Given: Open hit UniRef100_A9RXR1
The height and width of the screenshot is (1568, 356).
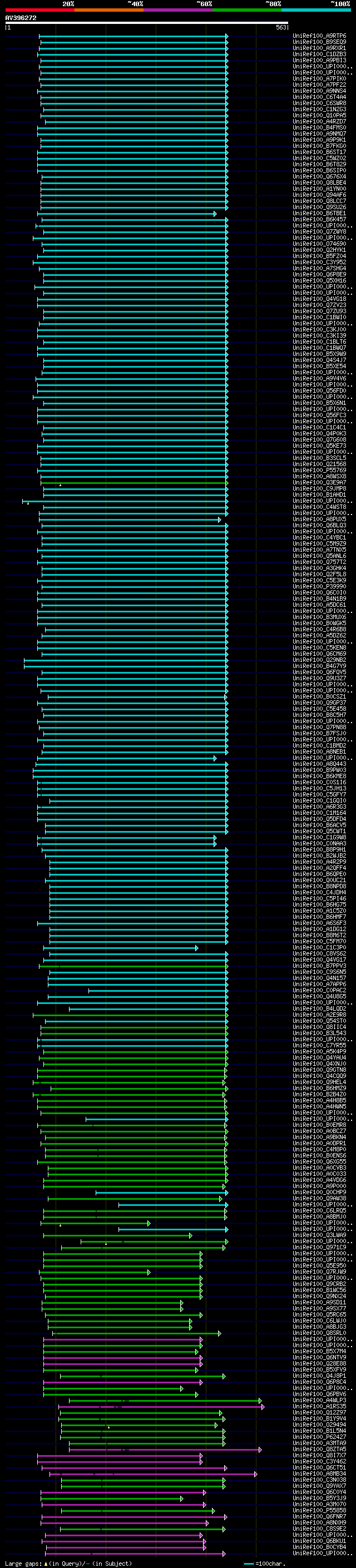Looking at the screenshot, I should [x=319, y=48].
